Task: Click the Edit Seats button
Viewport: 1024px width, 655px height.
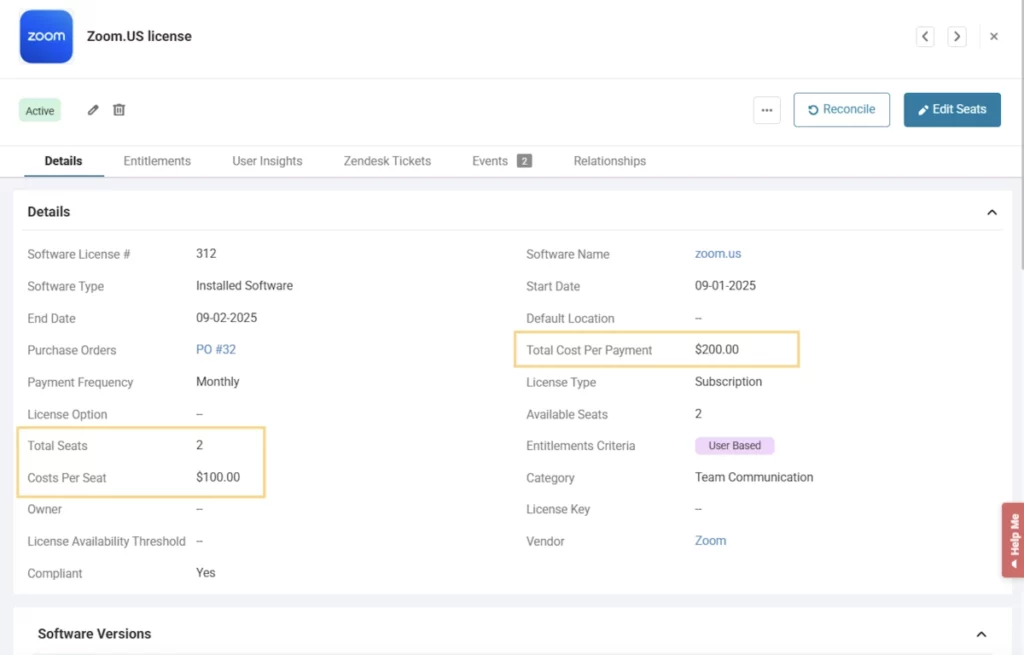Action: coord(952,110)
